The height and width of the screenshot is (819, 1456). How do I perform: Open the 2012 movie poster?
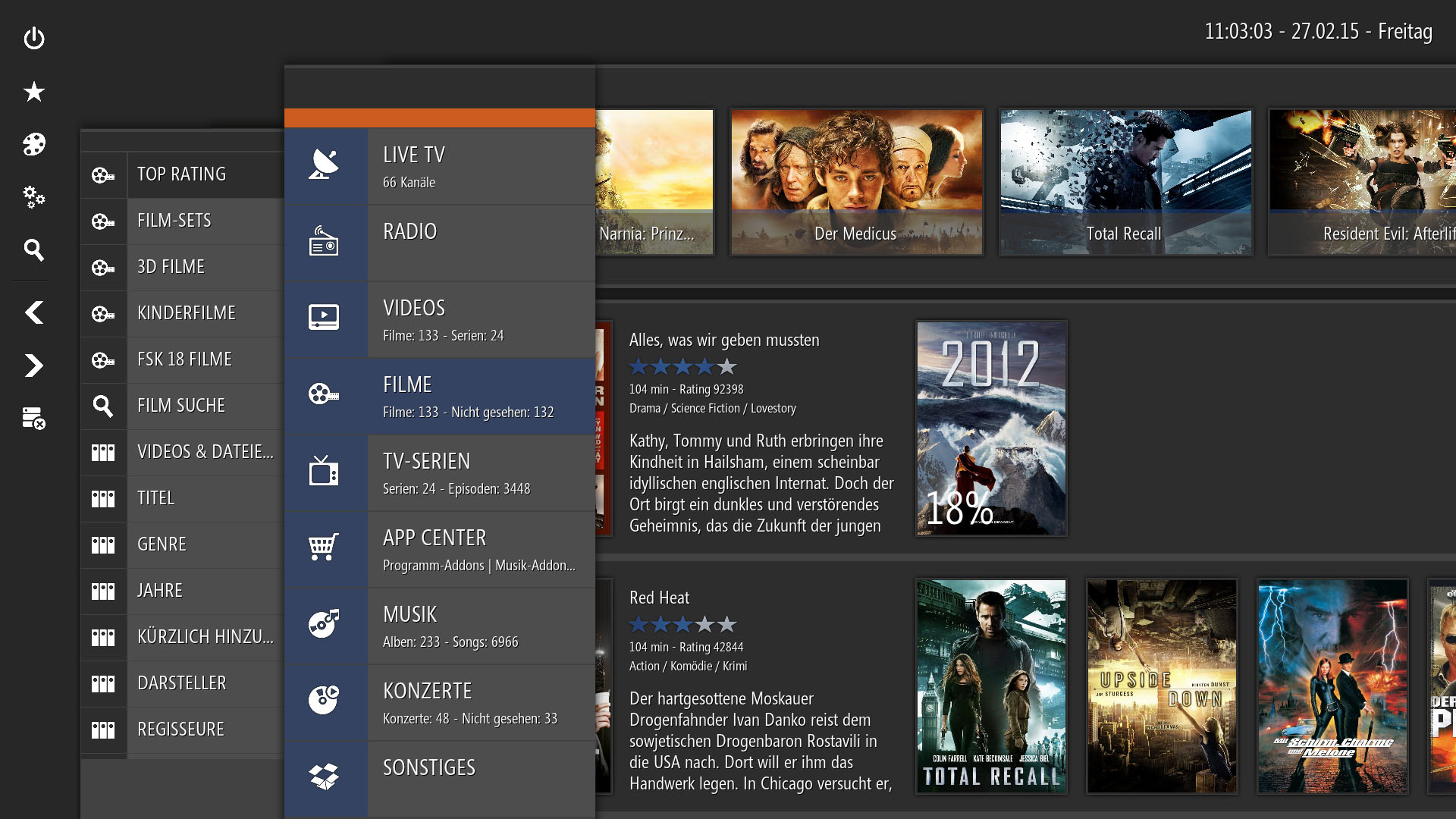coord(991,428)
